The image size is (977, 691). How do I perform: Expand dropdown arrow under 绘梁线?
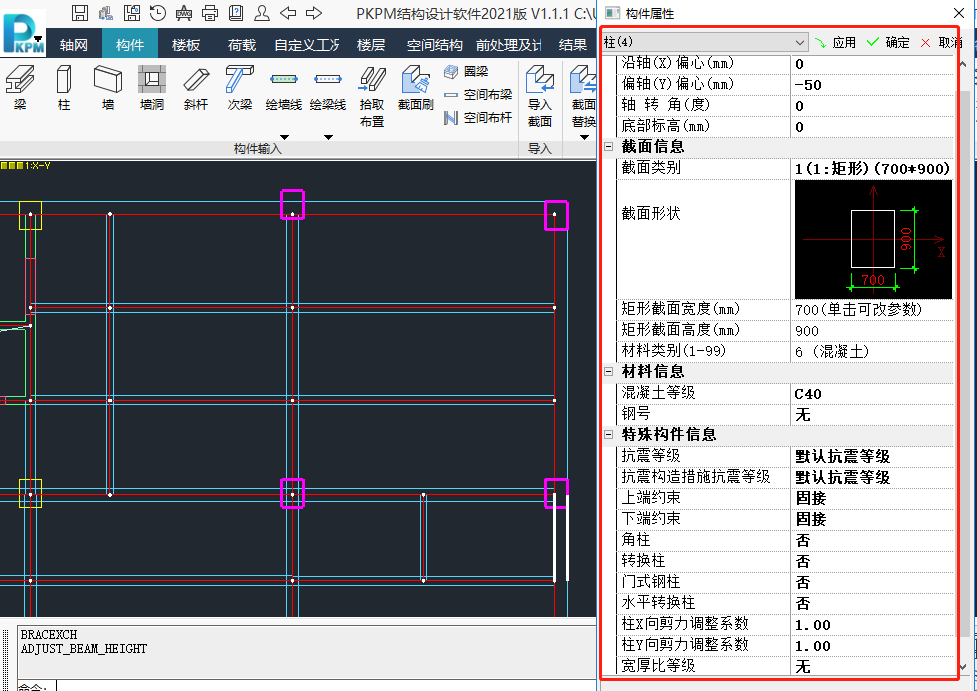(x=328, y=137)
